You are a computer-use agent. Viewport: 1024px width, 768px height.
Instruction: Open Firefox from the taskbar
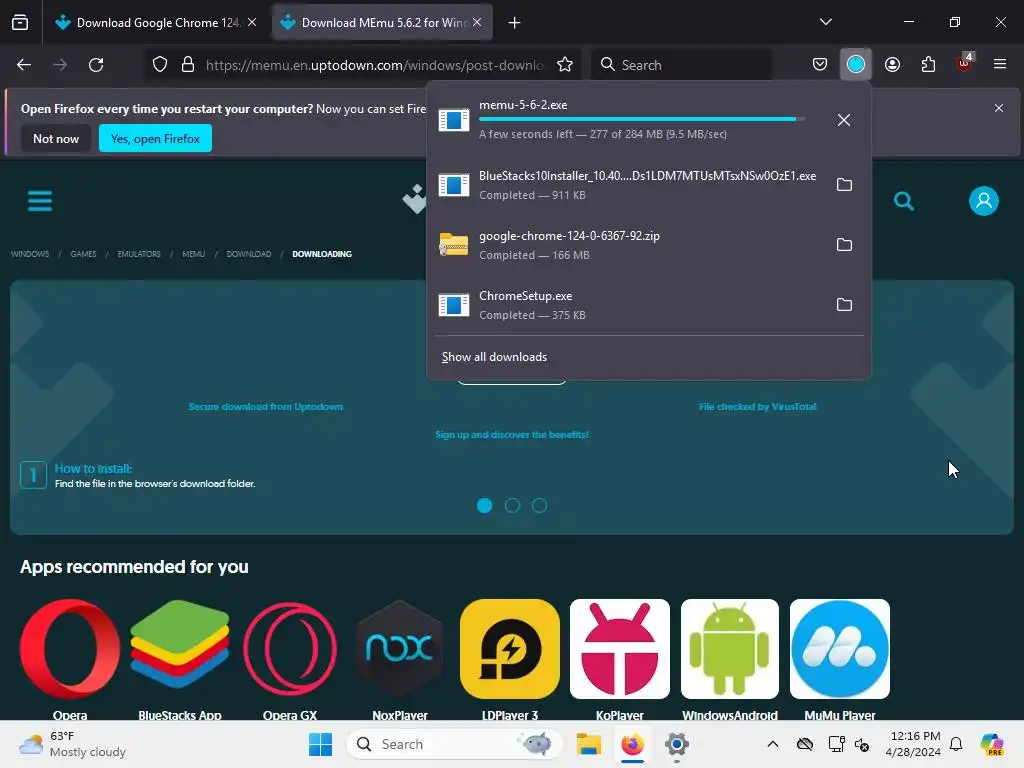click(632, 744)
